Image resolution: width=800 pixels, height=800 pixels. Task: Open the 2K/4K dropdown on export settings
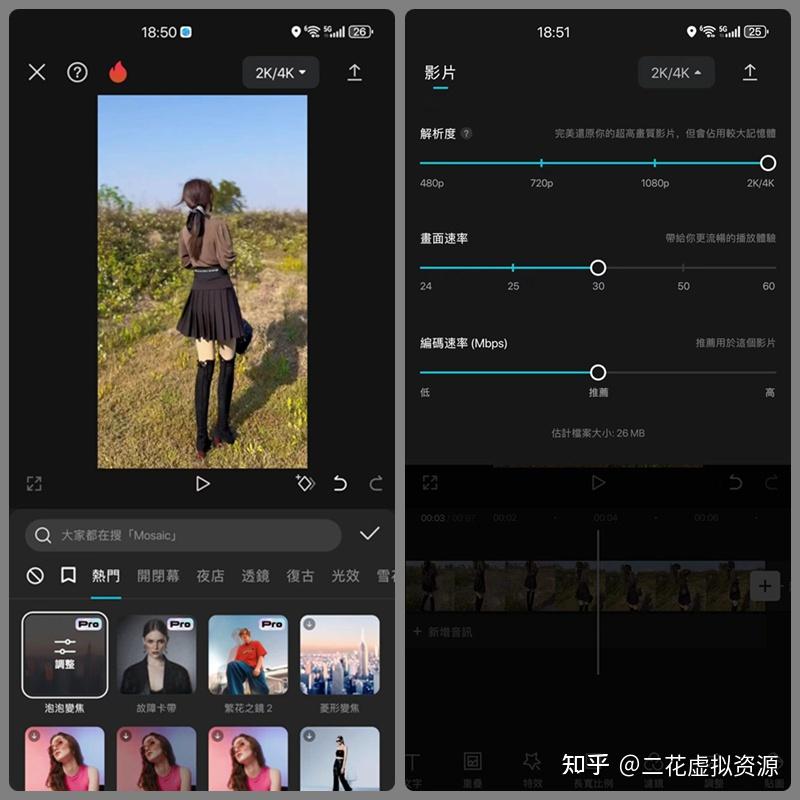pos(675,72)
